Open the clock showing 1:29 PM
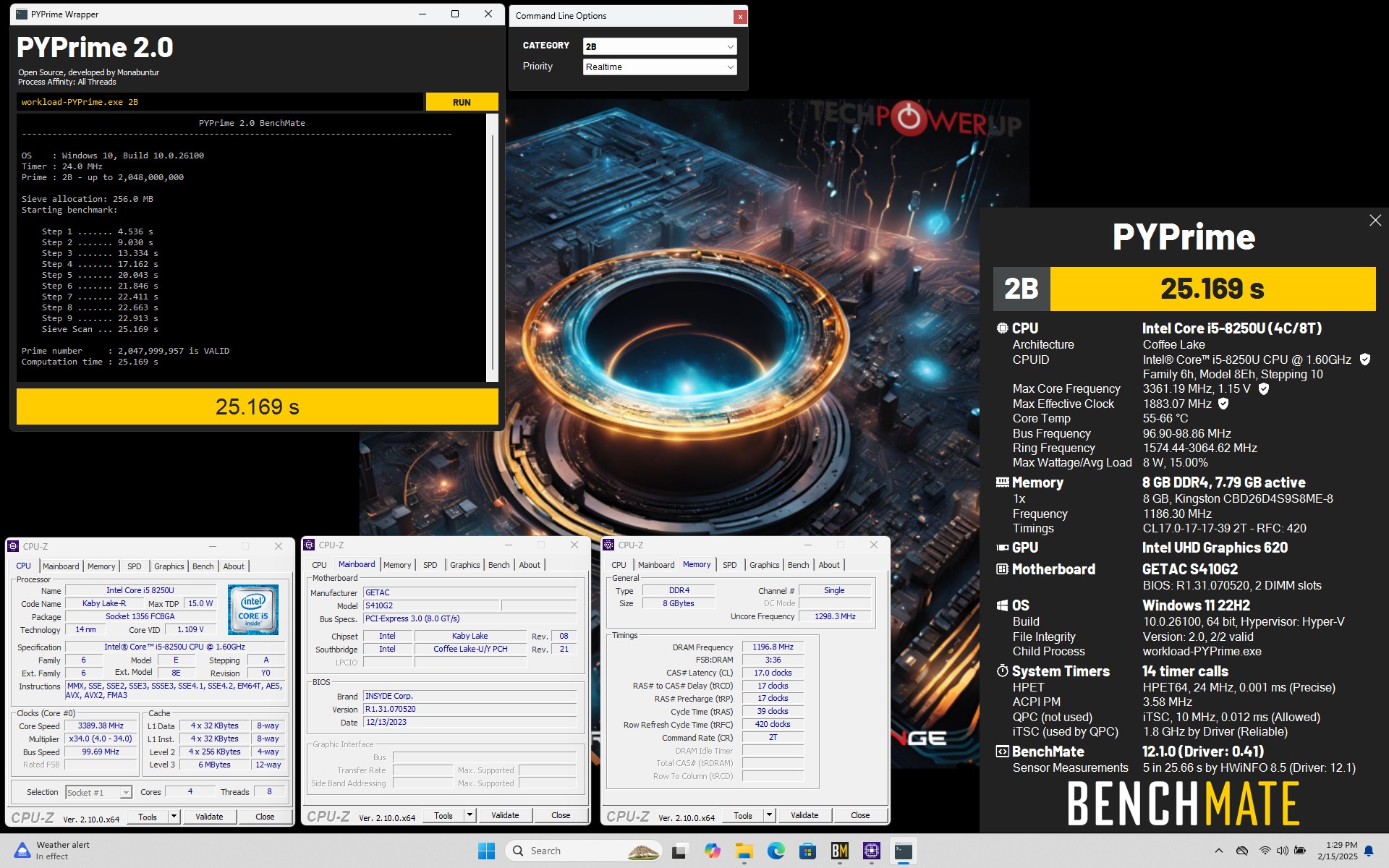Viewport: 1389px width, 868px height. pyautogui.click(x=1338, y=851)
